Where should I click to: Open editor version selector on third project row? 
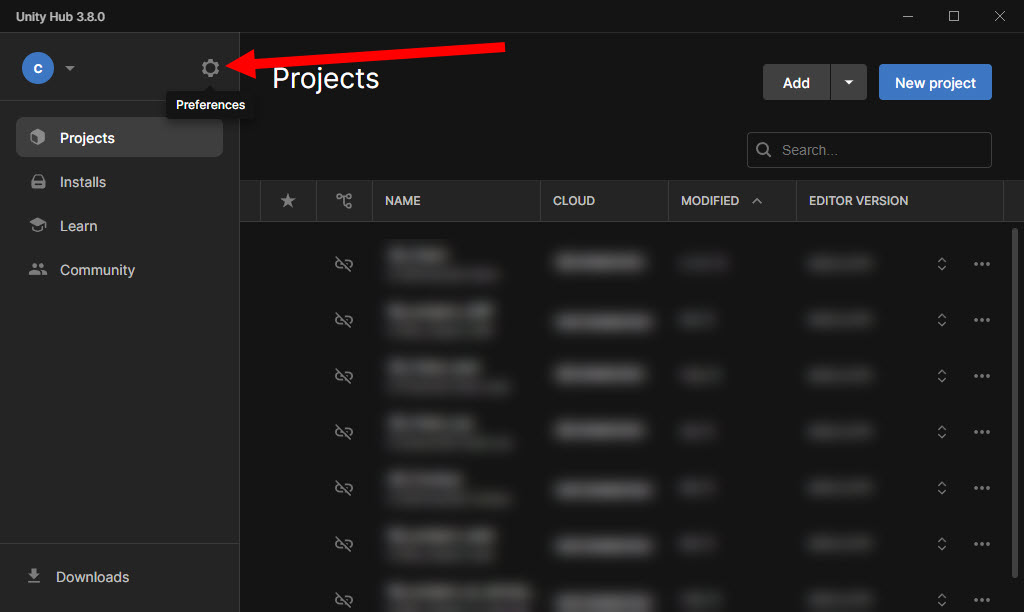pyautogui.click(x=942, y=376)
